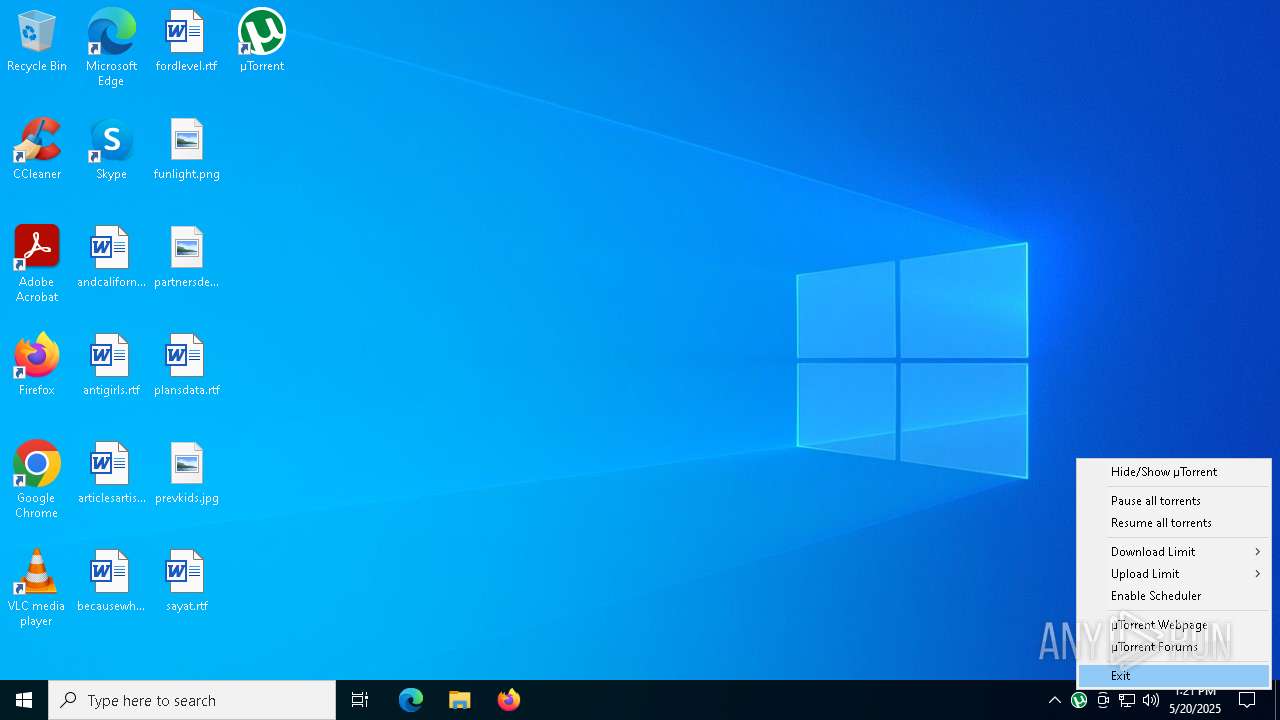
Task: Click the VLC media player shortcut
Action: (37, 588)
